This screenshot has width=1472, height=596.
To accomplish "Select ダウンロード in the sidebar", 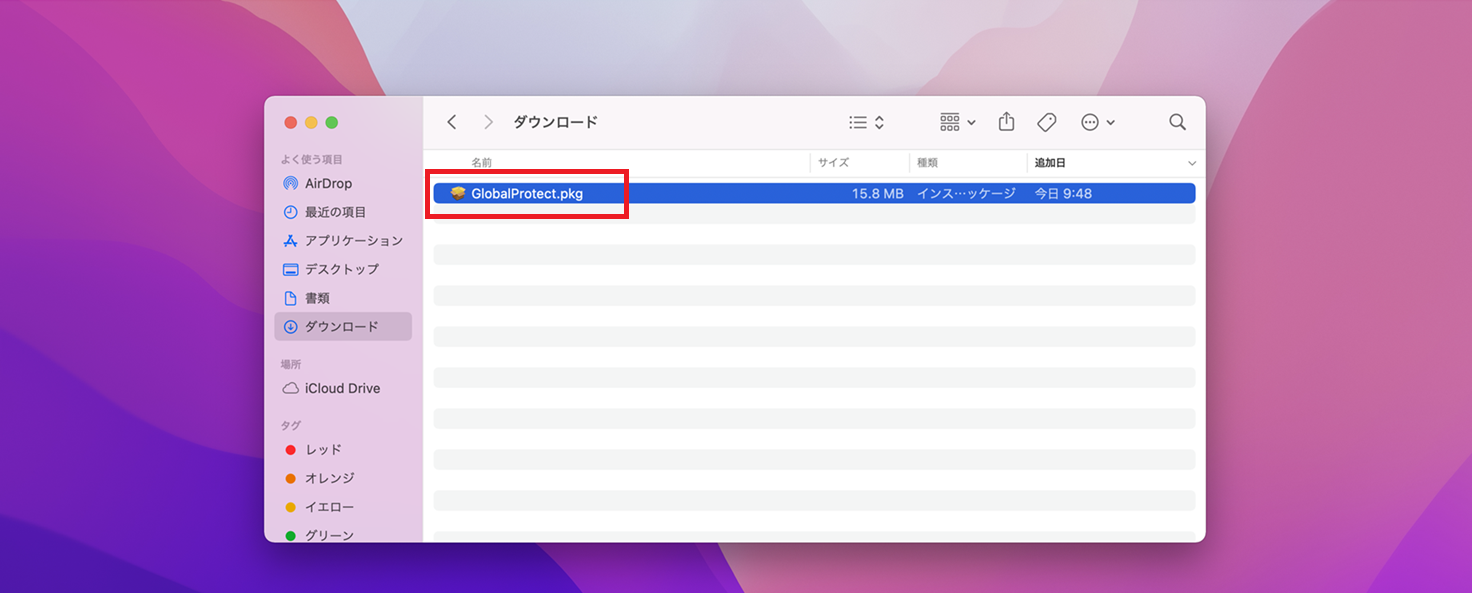I will (x=343, y=326).
